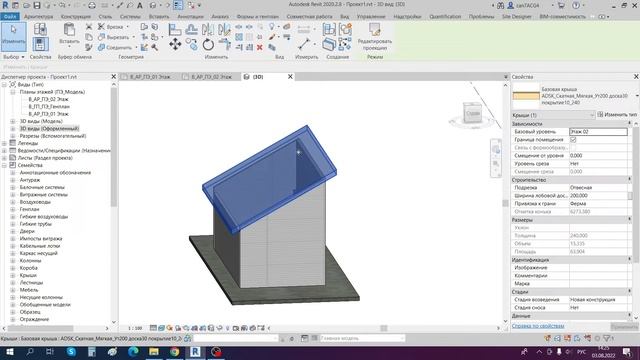Switch to the В_АР_ПЭ_01 Этаж view tab

[149, 77]
